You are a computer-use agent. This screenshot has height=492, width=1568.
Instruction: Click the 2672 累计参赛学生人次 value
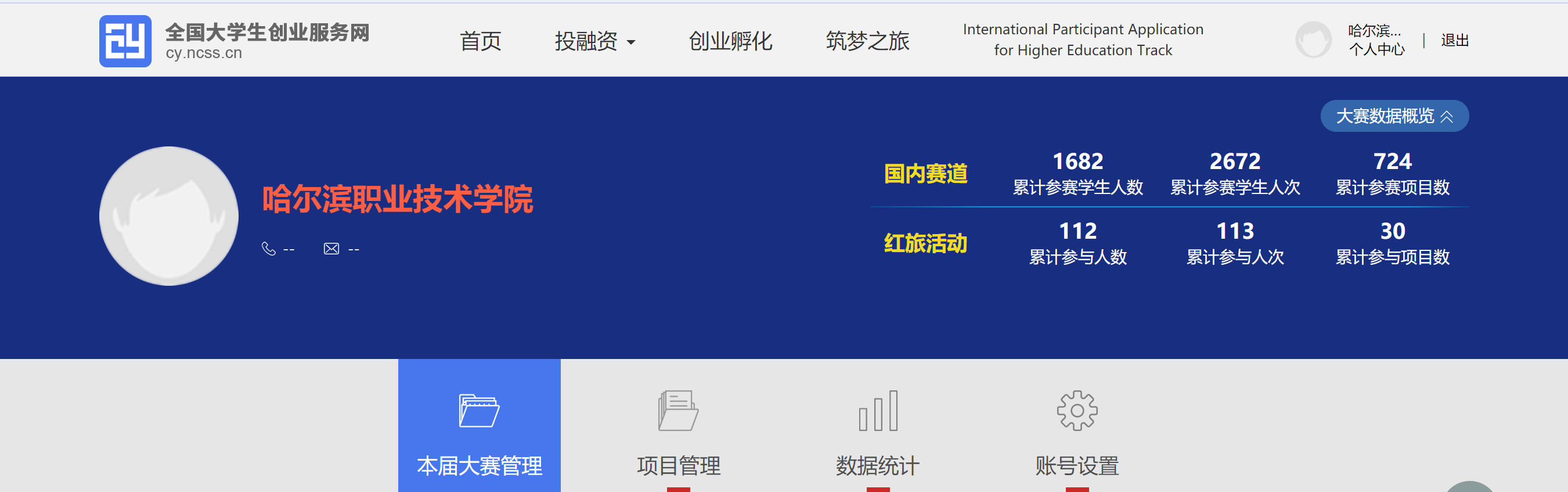1234,161
